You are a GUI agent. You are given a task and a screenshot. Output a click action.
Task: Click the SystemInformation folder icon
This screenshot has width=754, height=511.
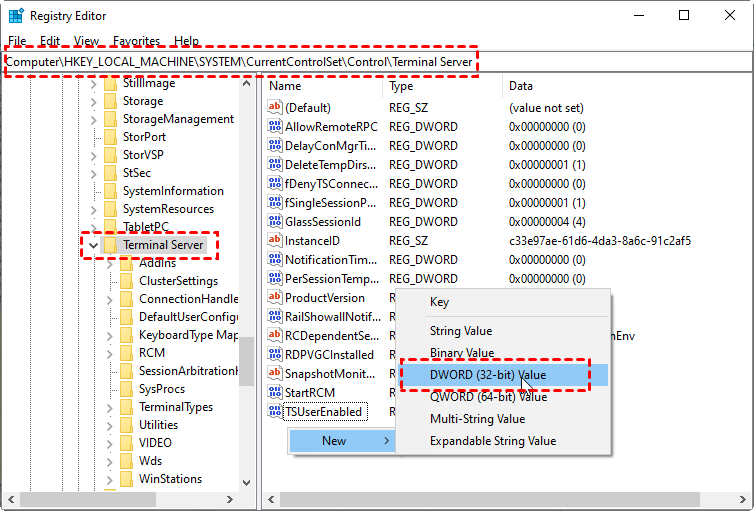pyautogui.click(x=110, y=191)
